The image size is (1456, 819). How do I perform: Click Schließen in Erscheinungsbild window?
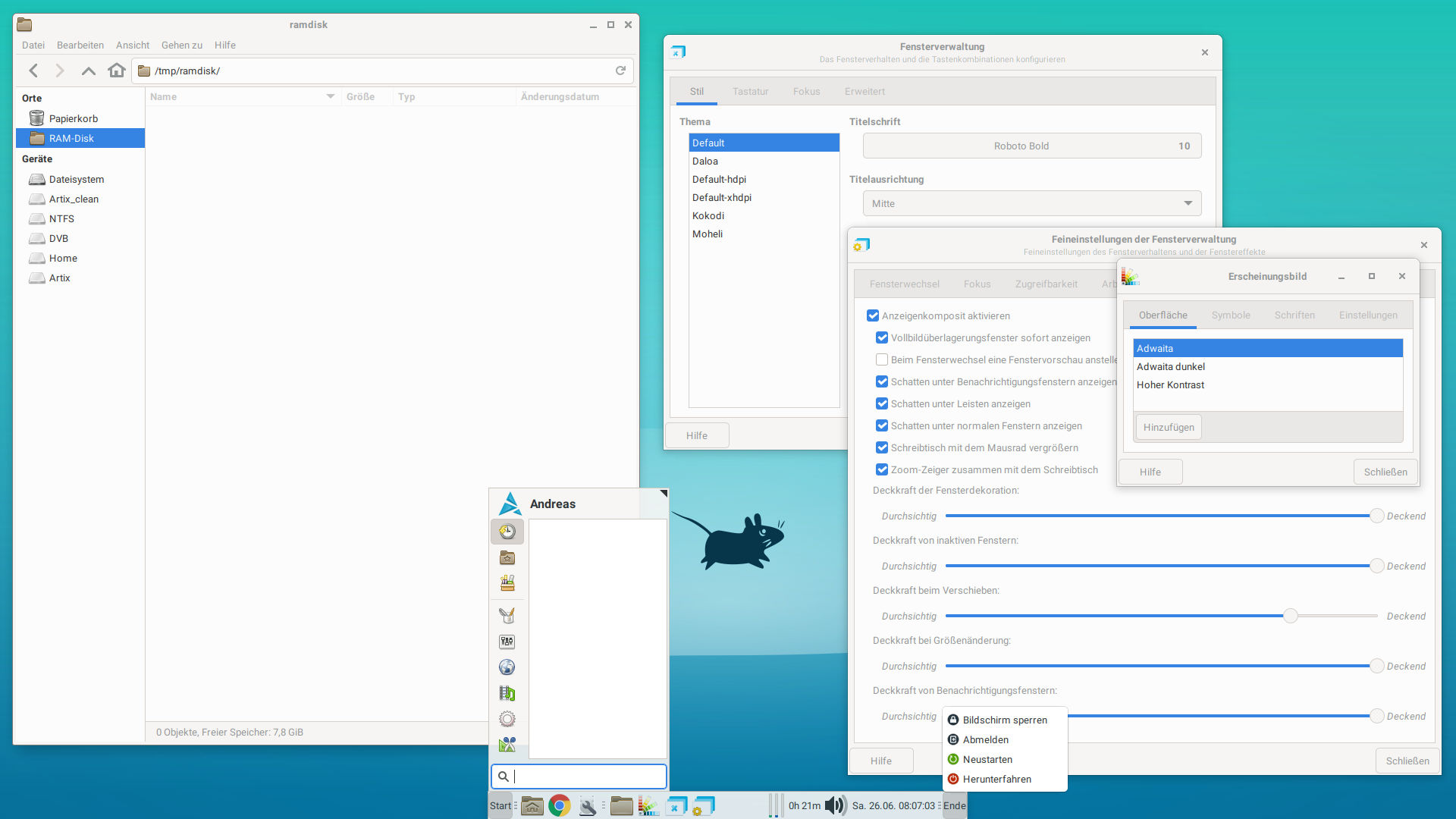point(1385,472)
